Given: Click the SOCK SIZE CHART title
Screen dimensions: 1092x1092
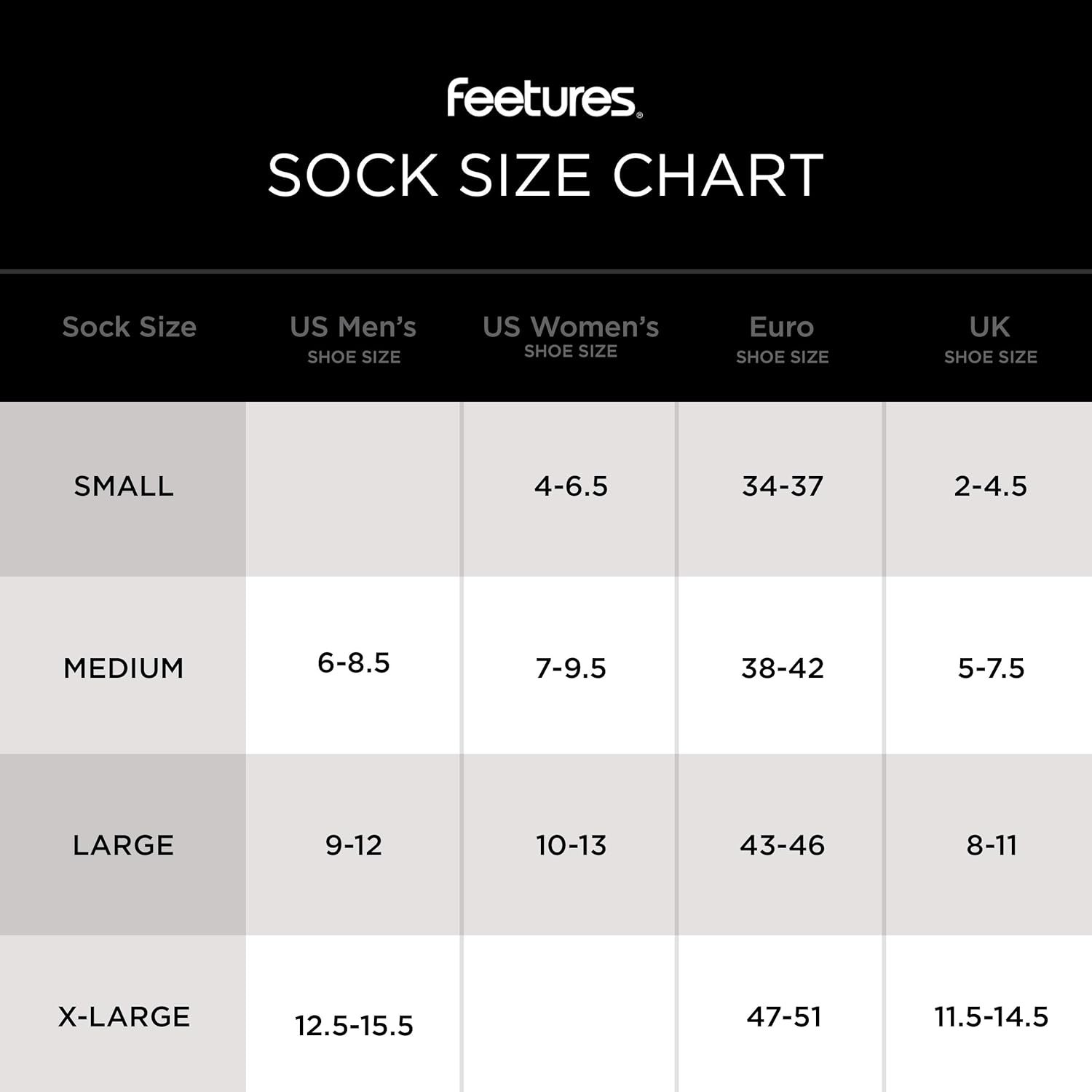Looking at the screenshot, I should click(545, 175).
